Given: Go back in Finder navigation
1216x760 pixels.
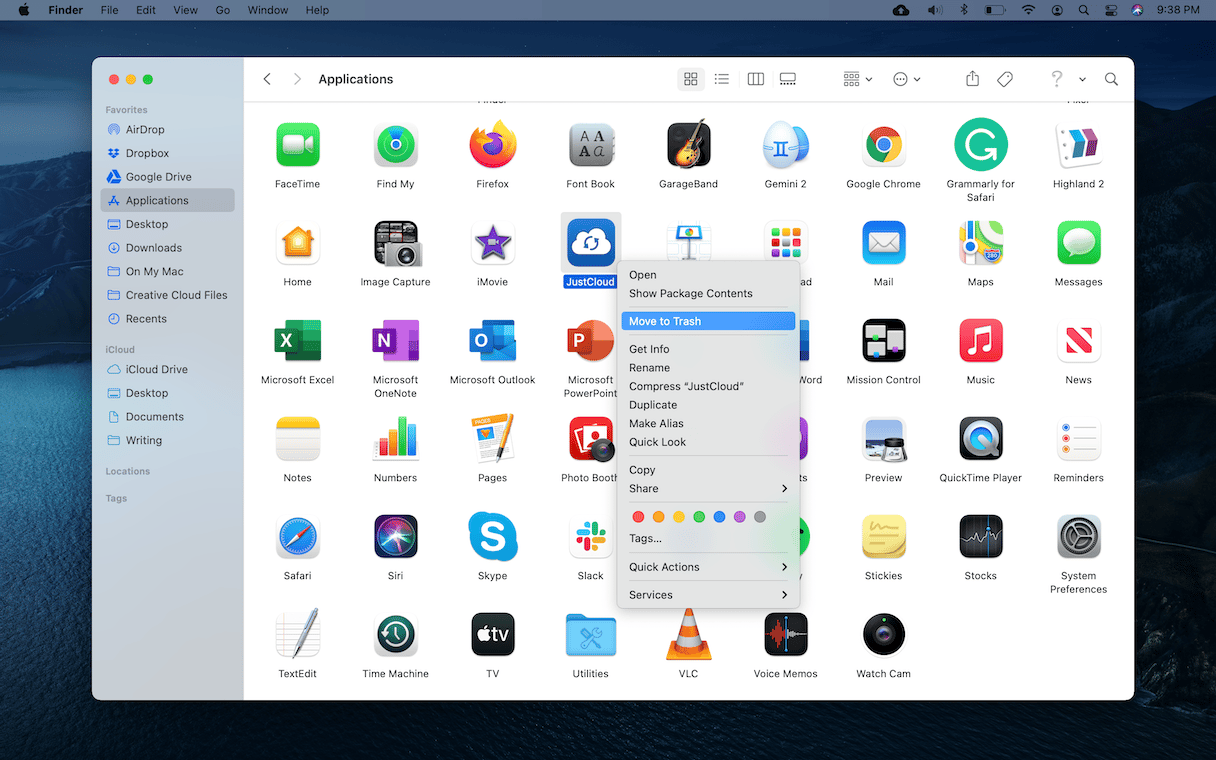Looking at the screenshot, I should (x=267, y=79).
